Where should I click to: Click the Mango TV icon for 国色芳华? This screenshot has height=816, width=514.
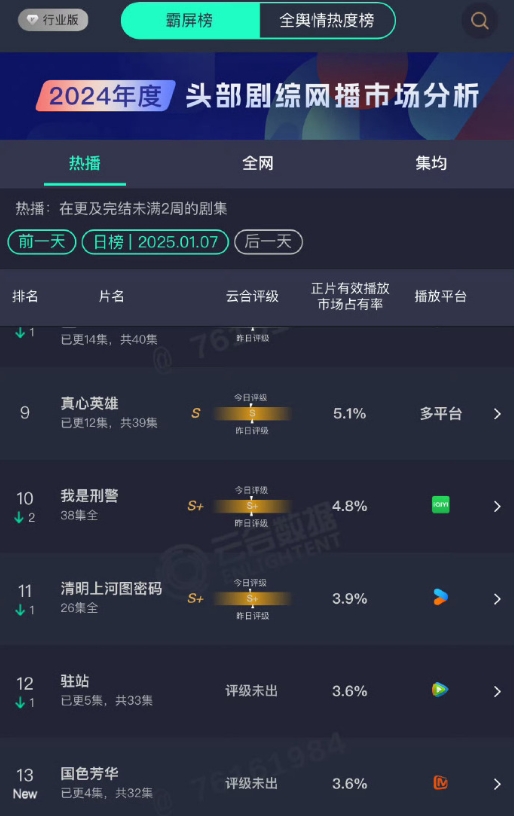pyautogui.click(x=441, y=783)
